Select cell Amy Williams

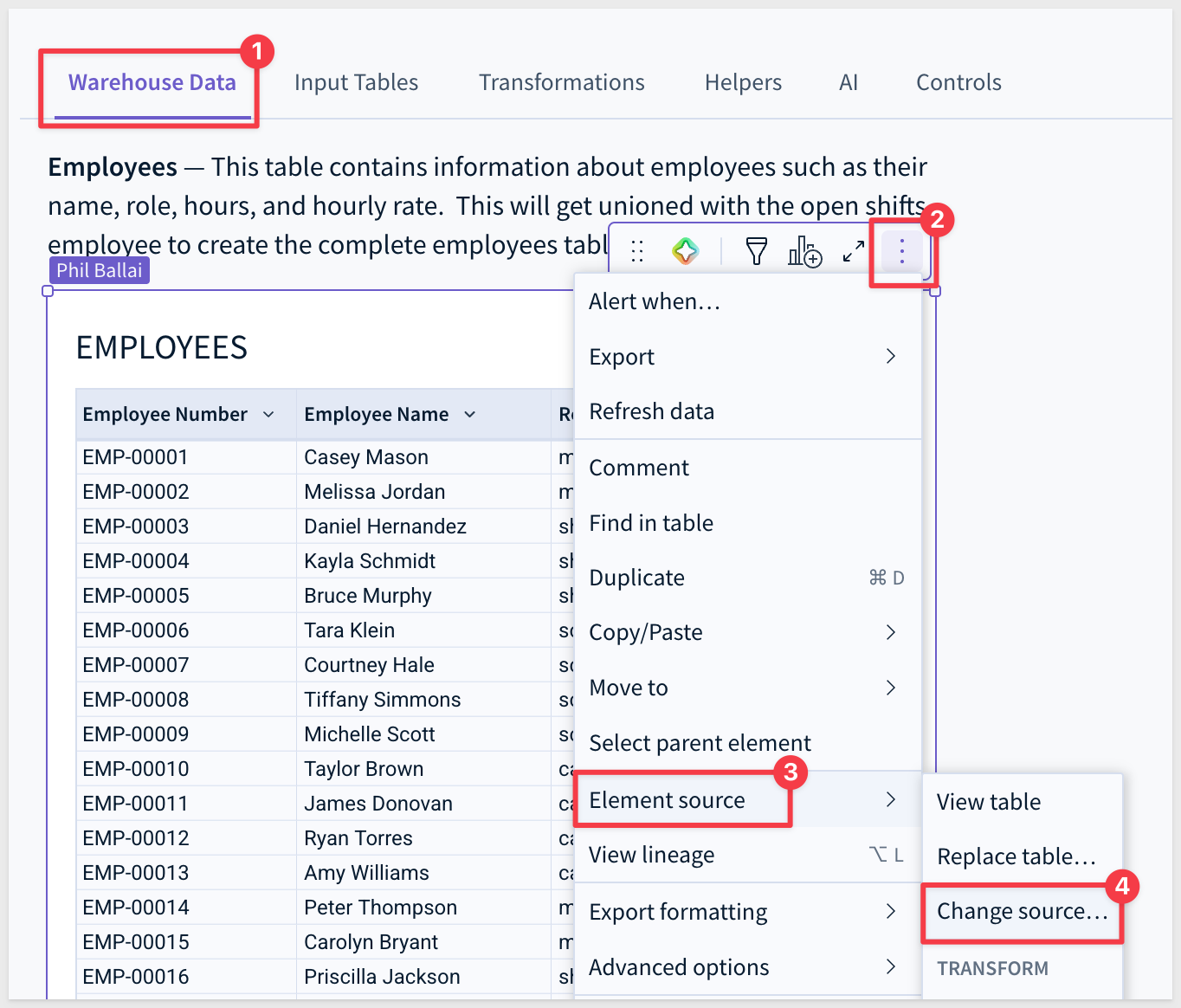pos(423,873)
